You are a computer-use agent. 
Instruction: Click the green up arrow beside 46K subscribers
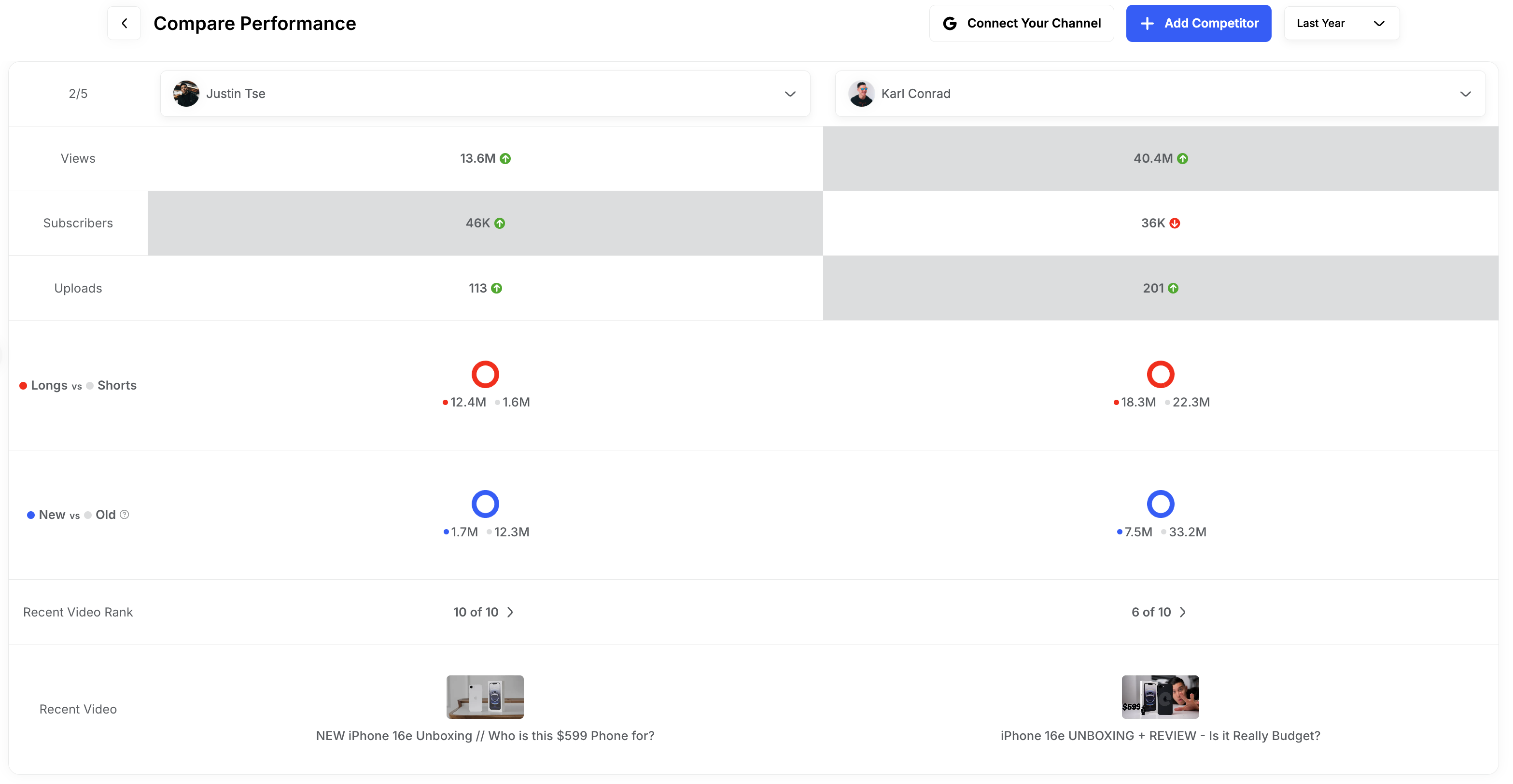(x=500, y=223)
